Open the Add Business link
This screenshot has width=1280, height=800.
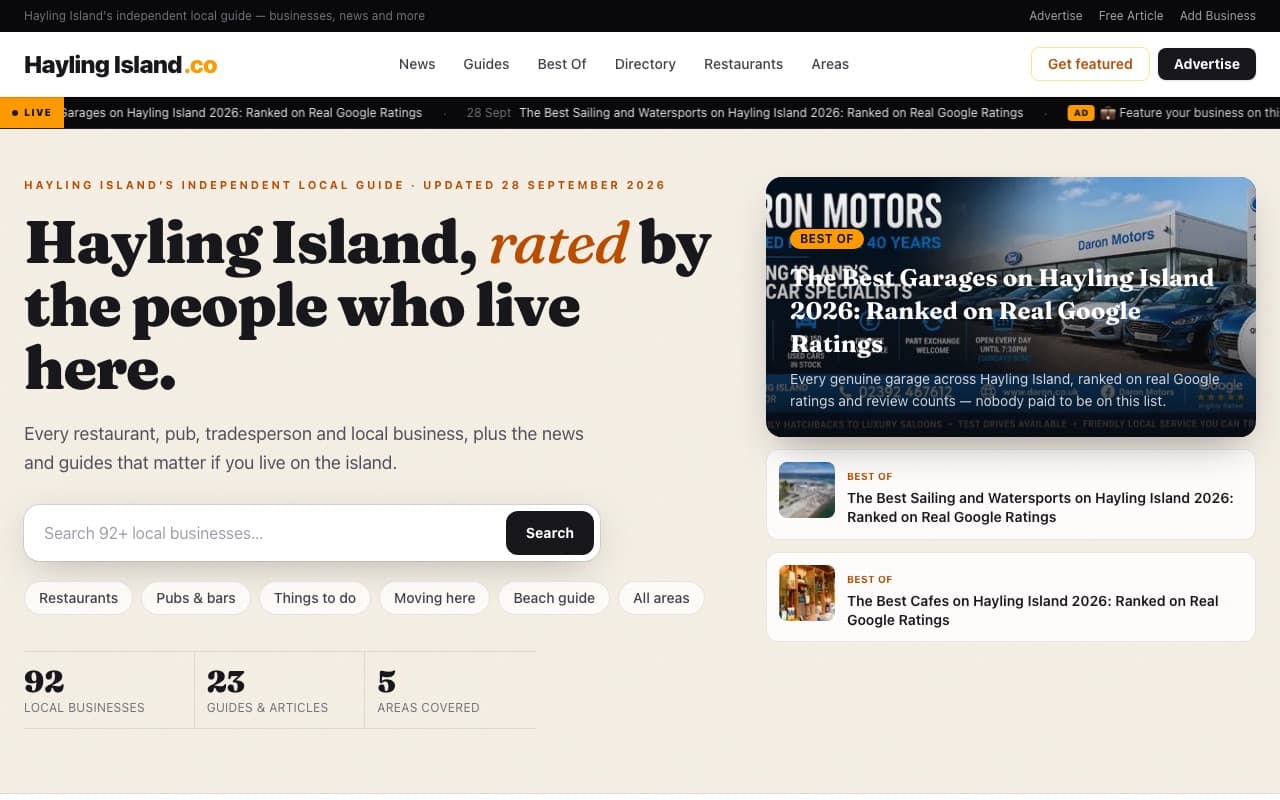coord(1218,16)
